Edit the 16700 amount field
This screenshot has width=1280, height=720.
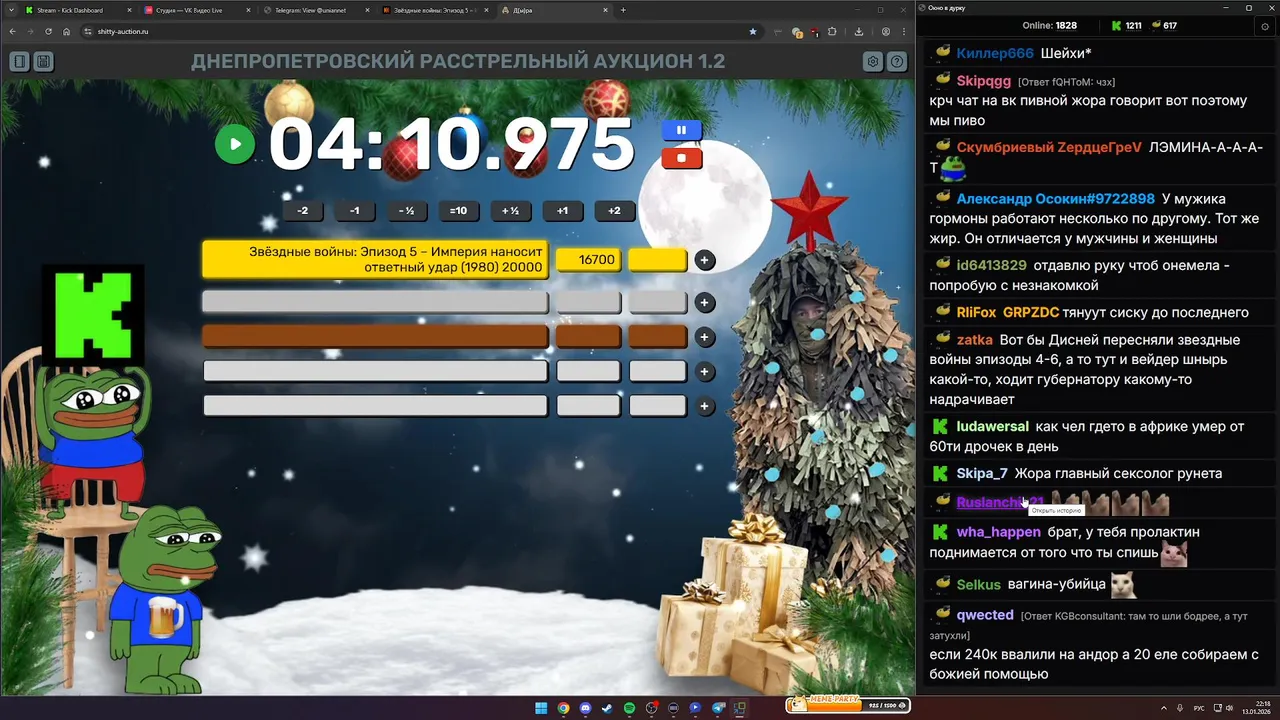click(x=588, y=260)
